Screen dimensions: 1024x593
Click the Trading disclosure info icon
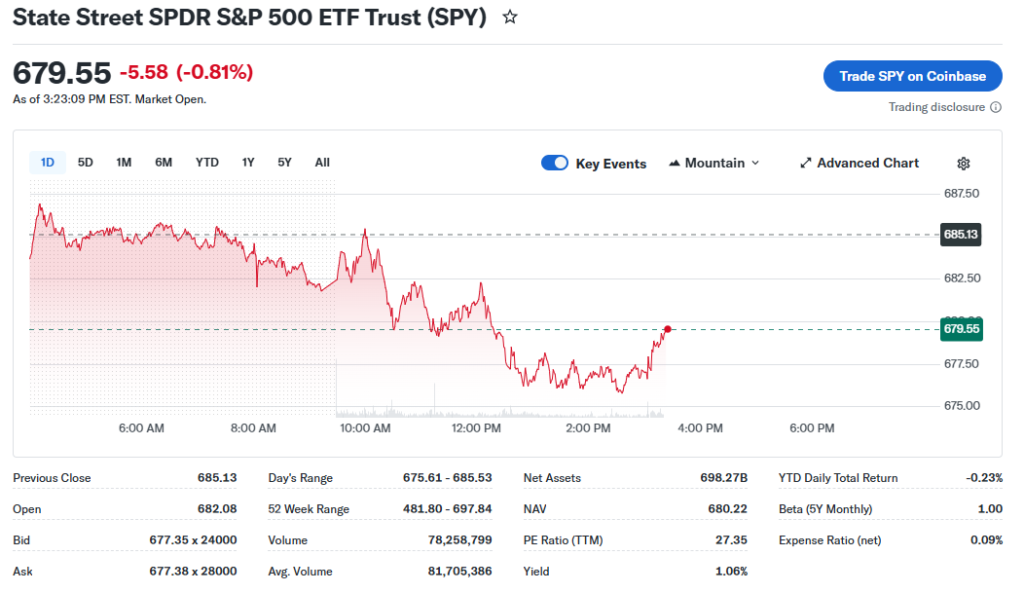click(996, 107)
